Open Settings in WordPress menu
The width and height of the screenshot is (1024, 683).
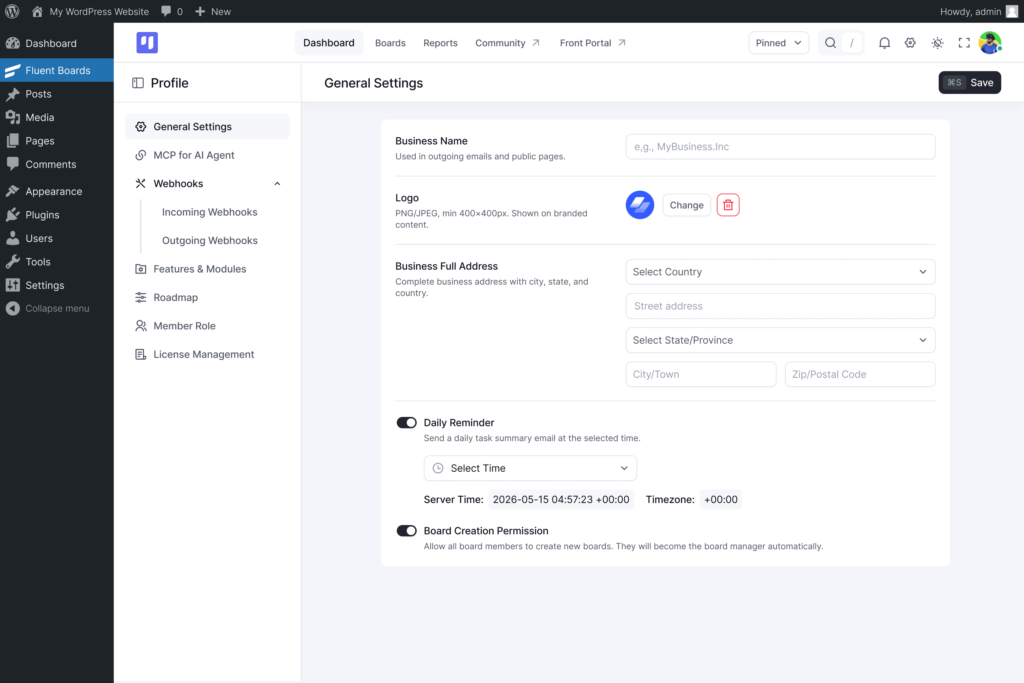pos(57,285)
